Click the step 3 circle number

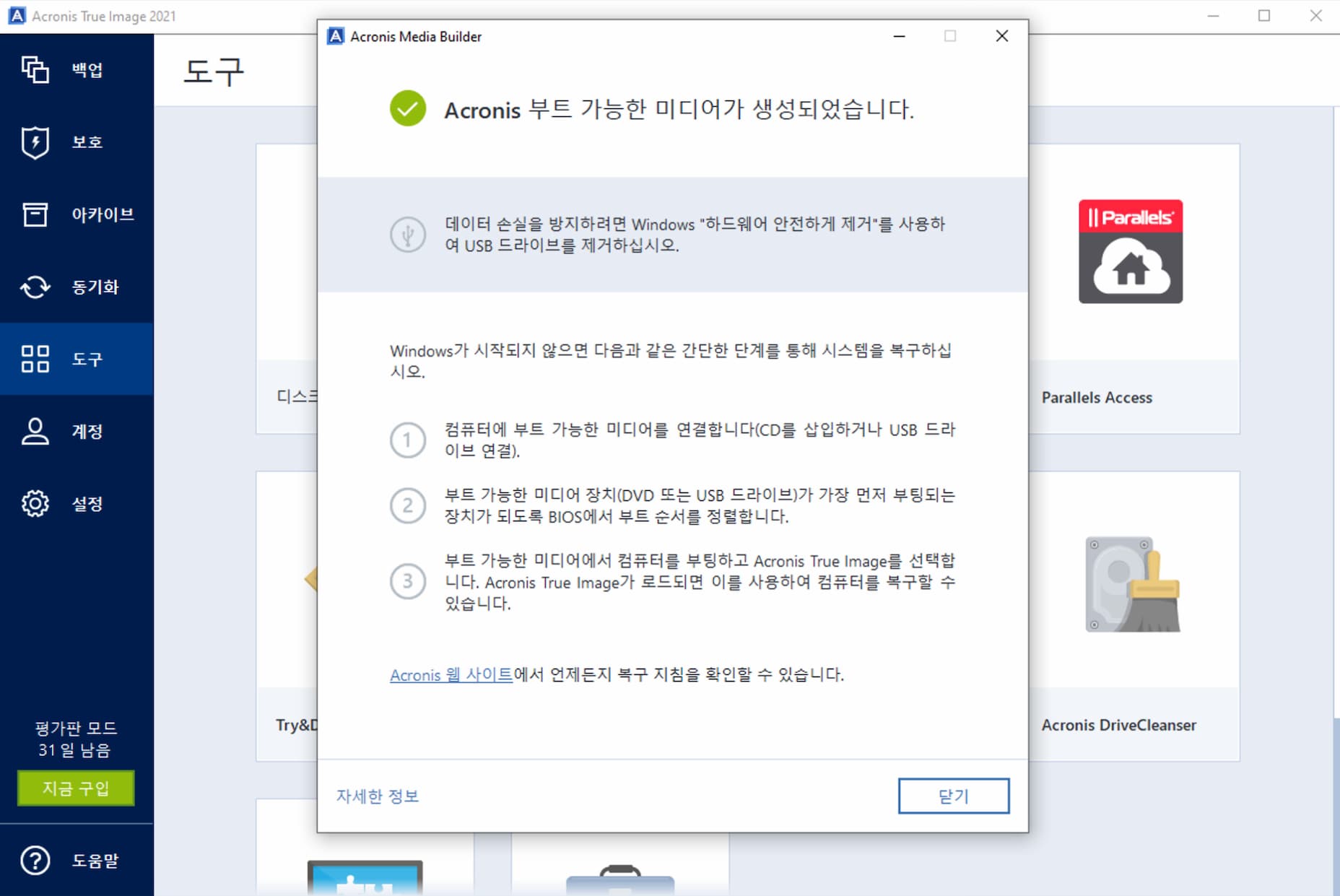coord(408,581)
